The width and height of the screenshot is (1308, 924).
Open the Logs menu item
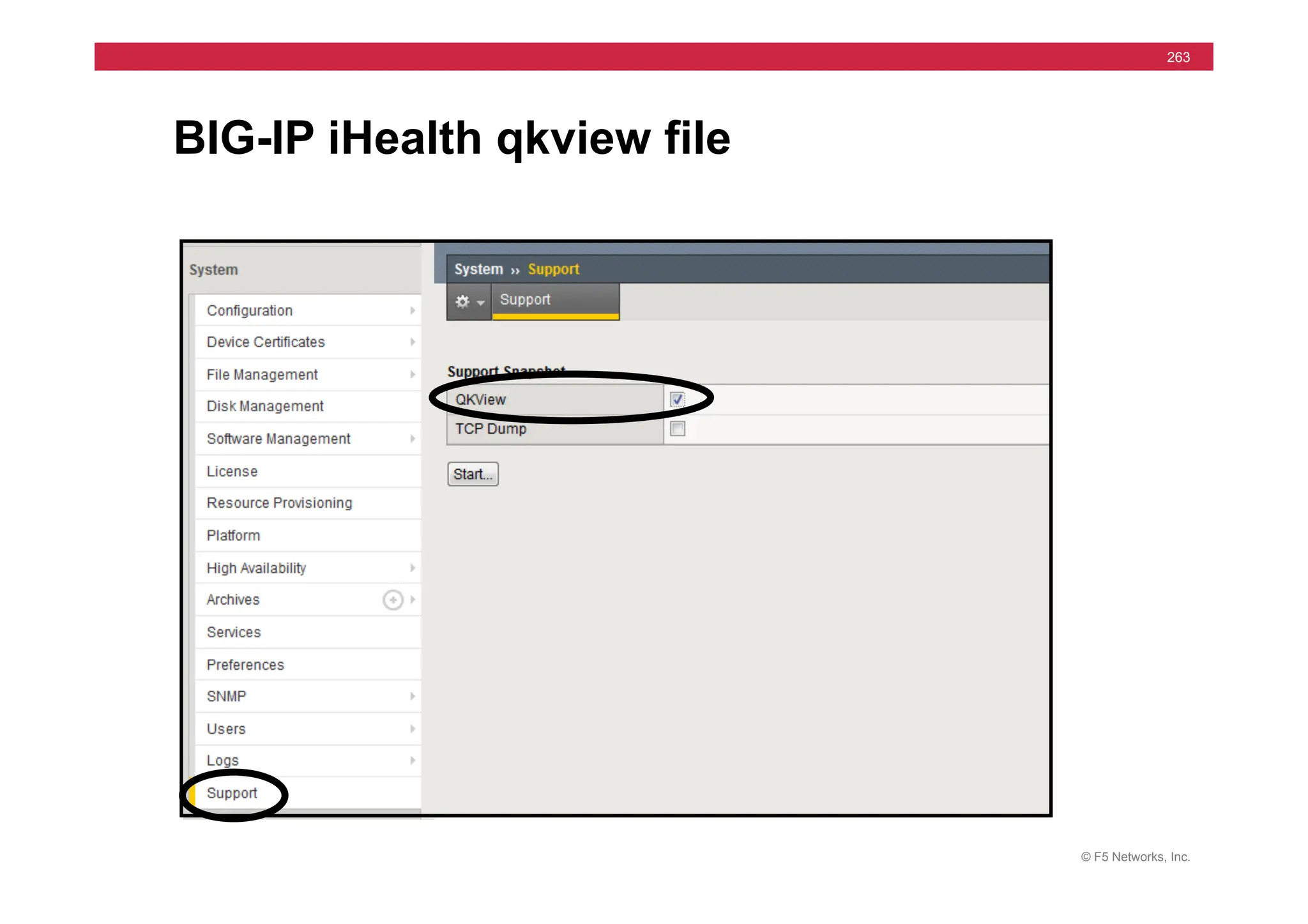[x=308, y=760]
